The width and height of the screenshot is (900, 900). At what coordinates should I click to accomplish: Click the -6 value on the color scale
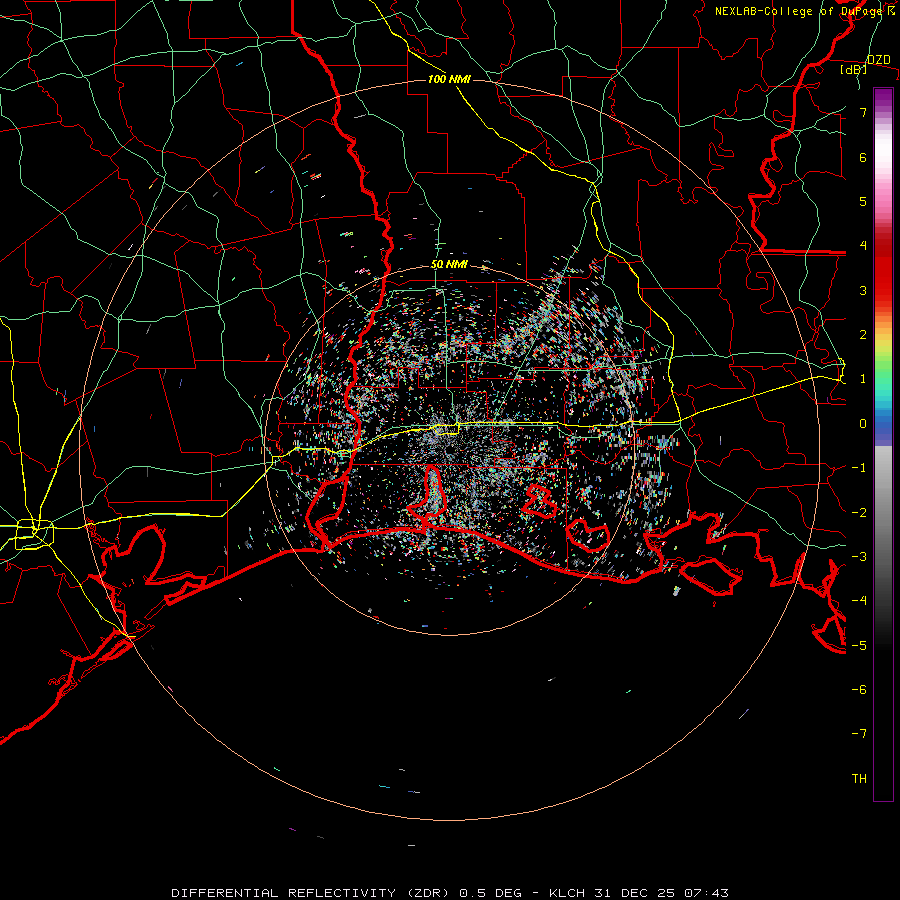[859, 690]
